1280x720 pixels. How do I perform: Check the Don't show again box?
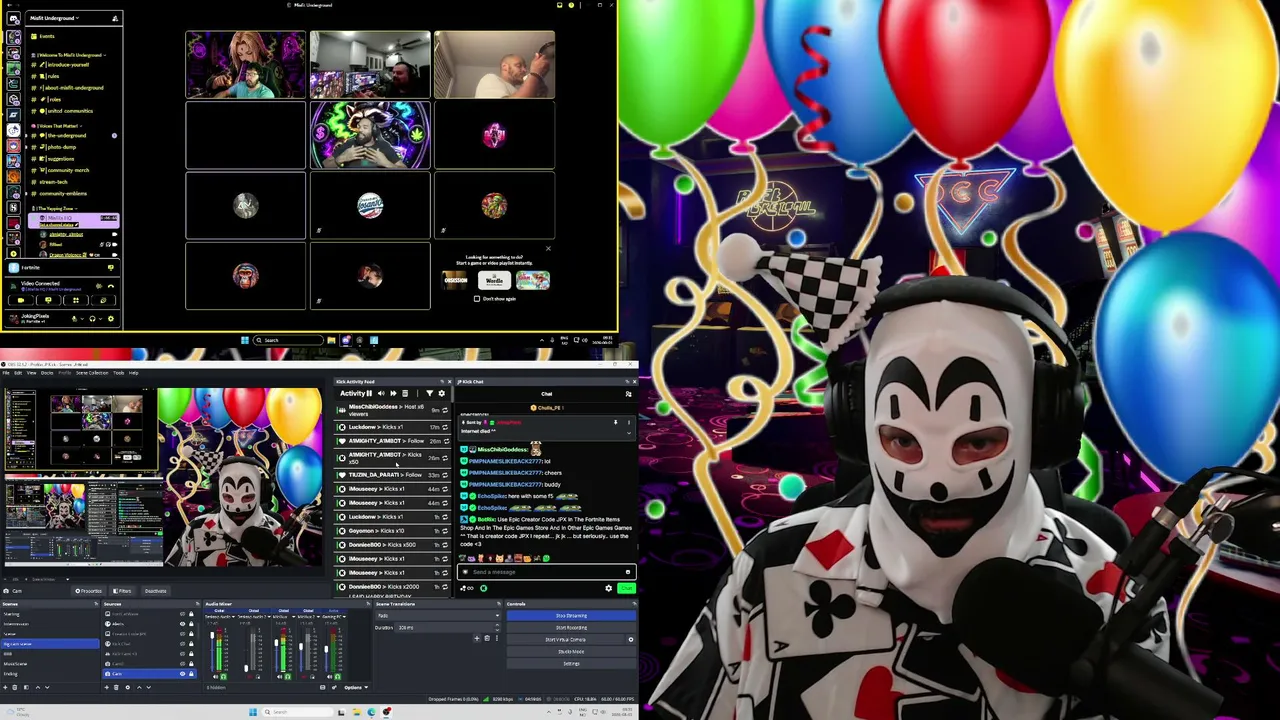tap(477, 298)
